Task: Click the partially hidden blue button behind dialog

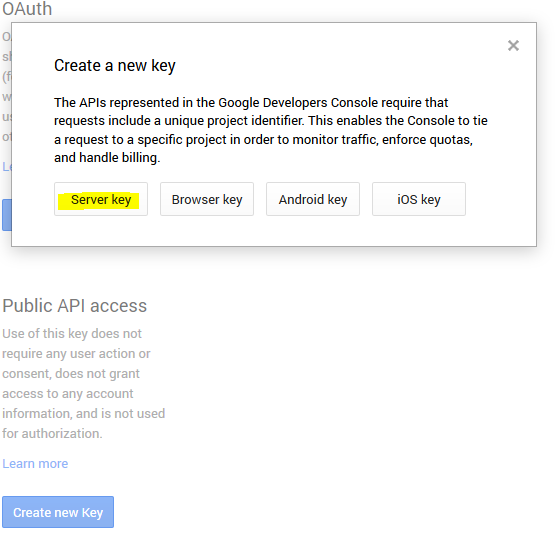Action: 6,215
